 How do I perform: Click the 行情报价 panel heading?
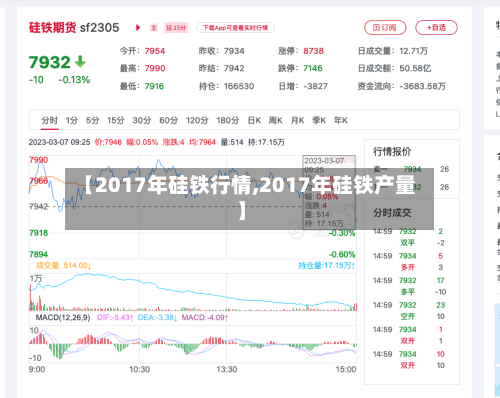(x=392, y=152)
